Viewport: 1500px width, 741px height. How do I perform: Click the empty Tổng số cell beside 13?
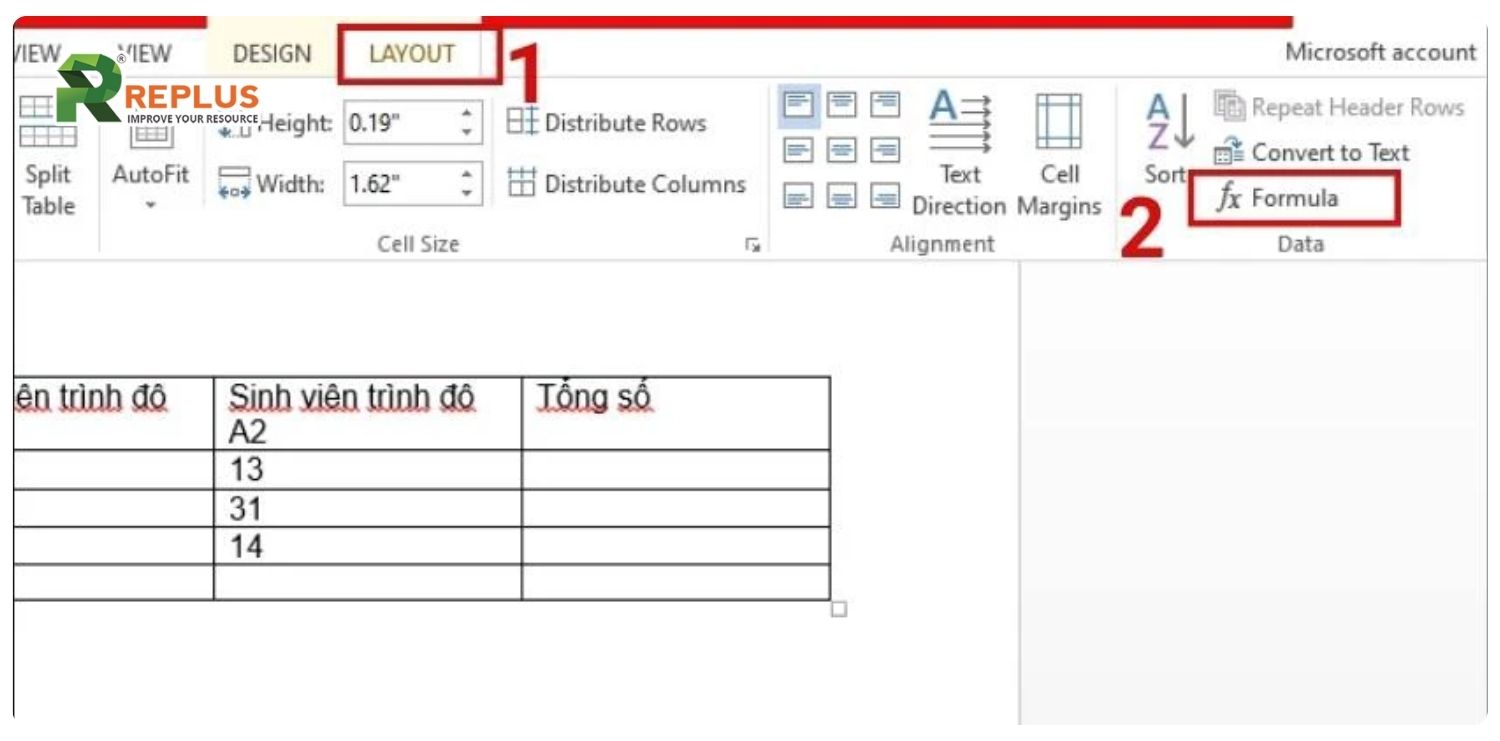(x=676, y=470)
